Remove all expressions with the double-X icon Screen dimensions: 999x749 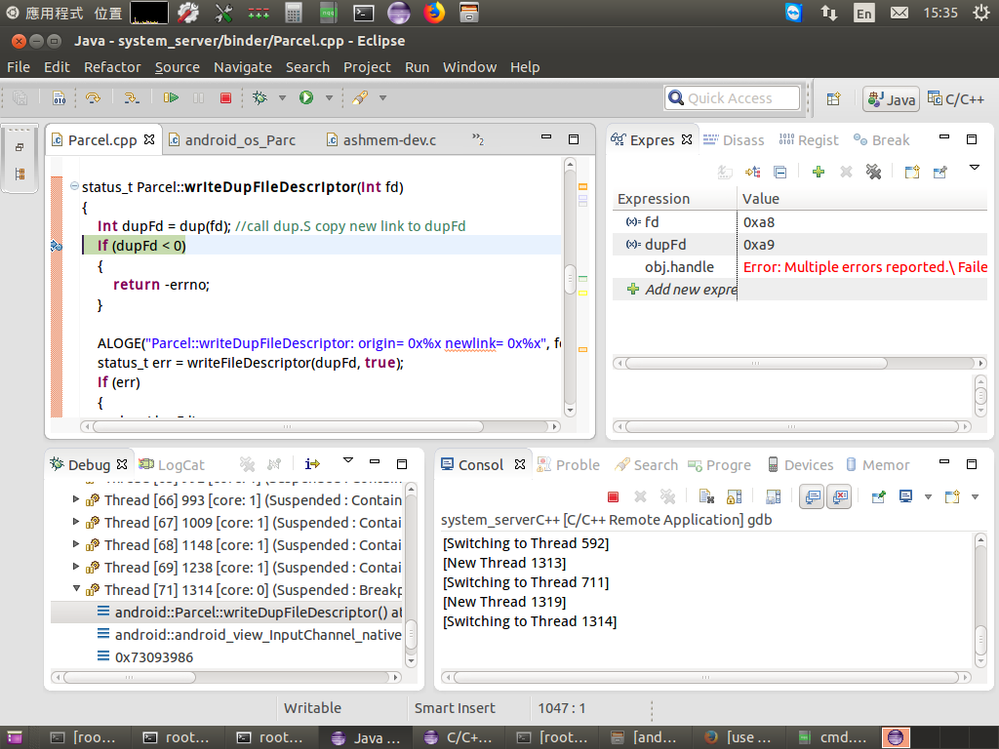click(x=873, y=171)
